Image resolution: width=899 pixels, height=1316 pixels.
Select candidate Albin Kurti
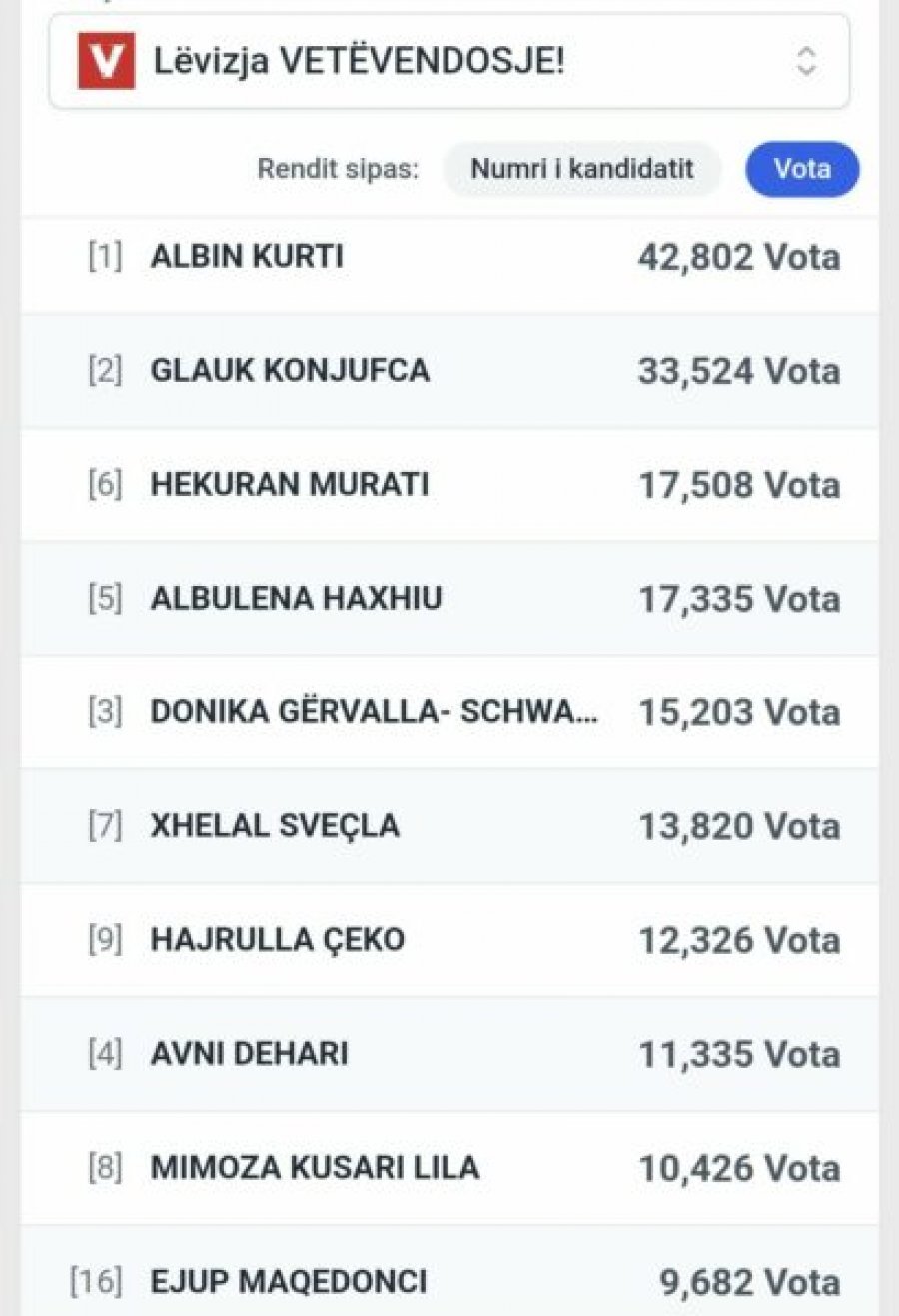tap(247, 257)
